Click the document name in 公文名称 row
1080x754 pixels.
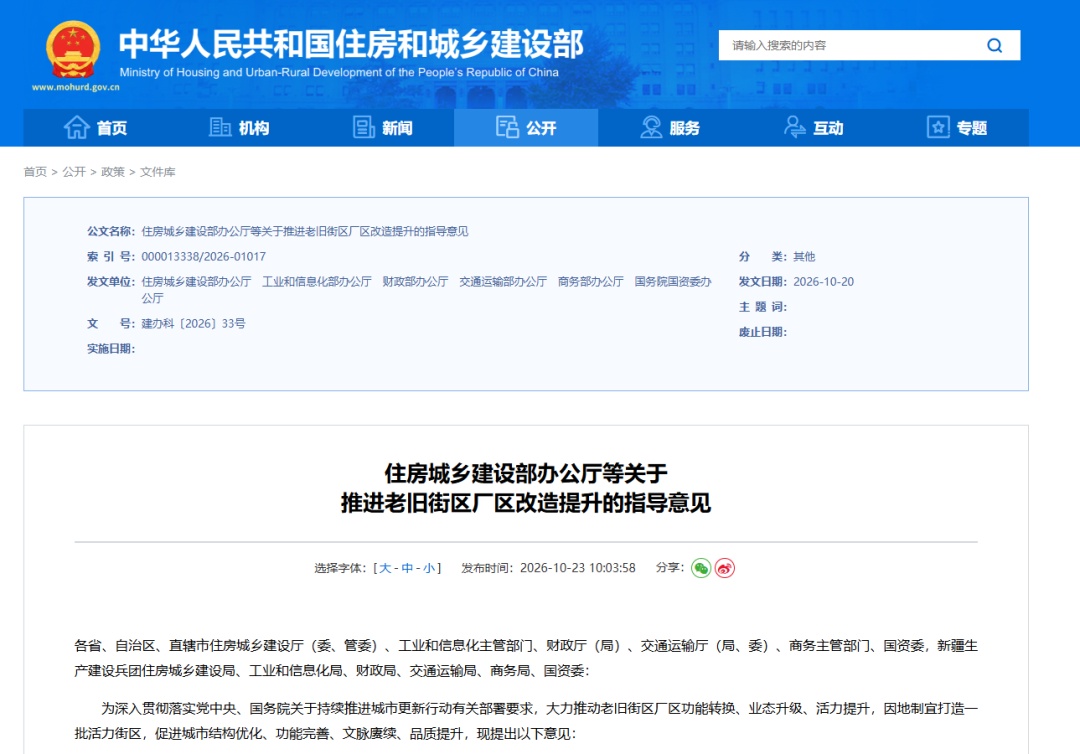pos(305,231)
